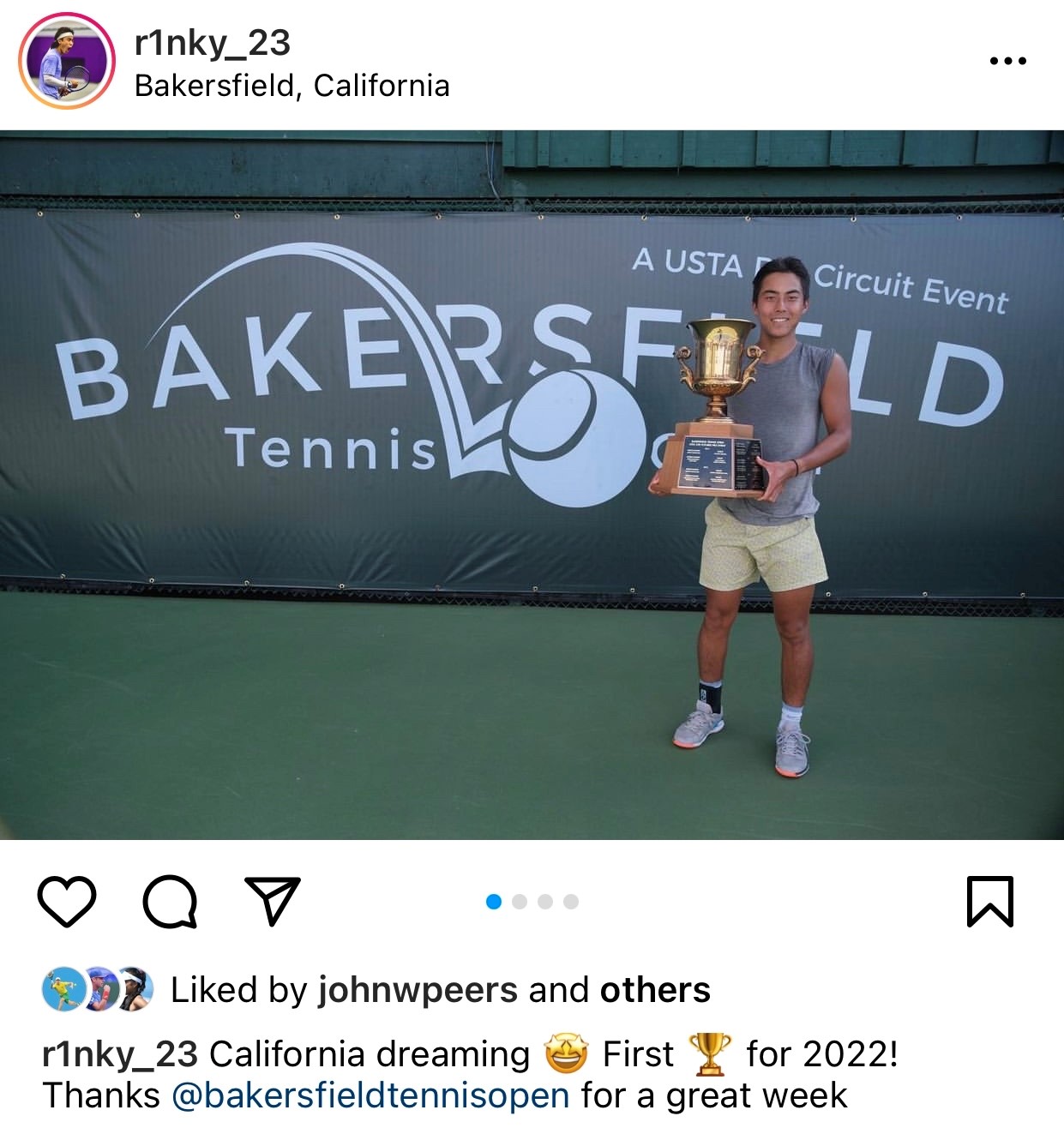The image size is (1064, 1134).
Task: Open the three-dot post options menu
Action: 1007,61
